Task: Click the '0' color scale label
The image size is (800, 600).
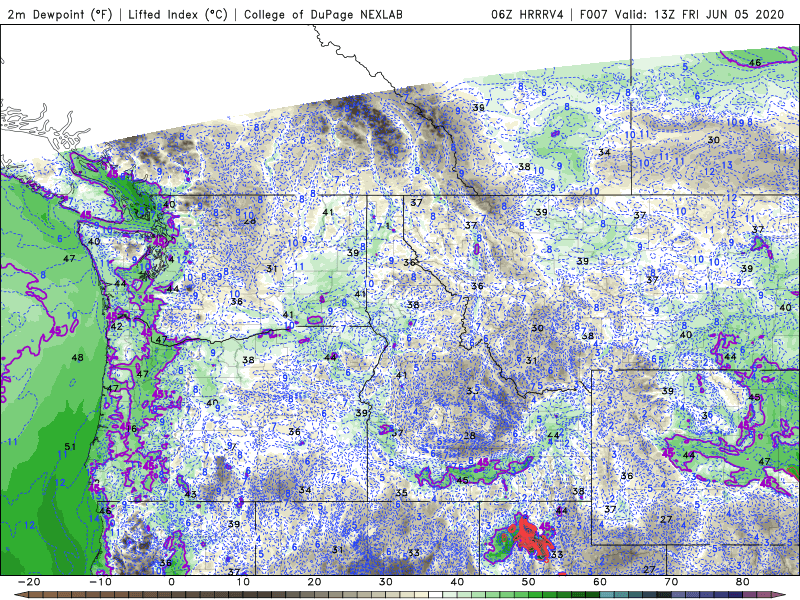Action: 171,582
